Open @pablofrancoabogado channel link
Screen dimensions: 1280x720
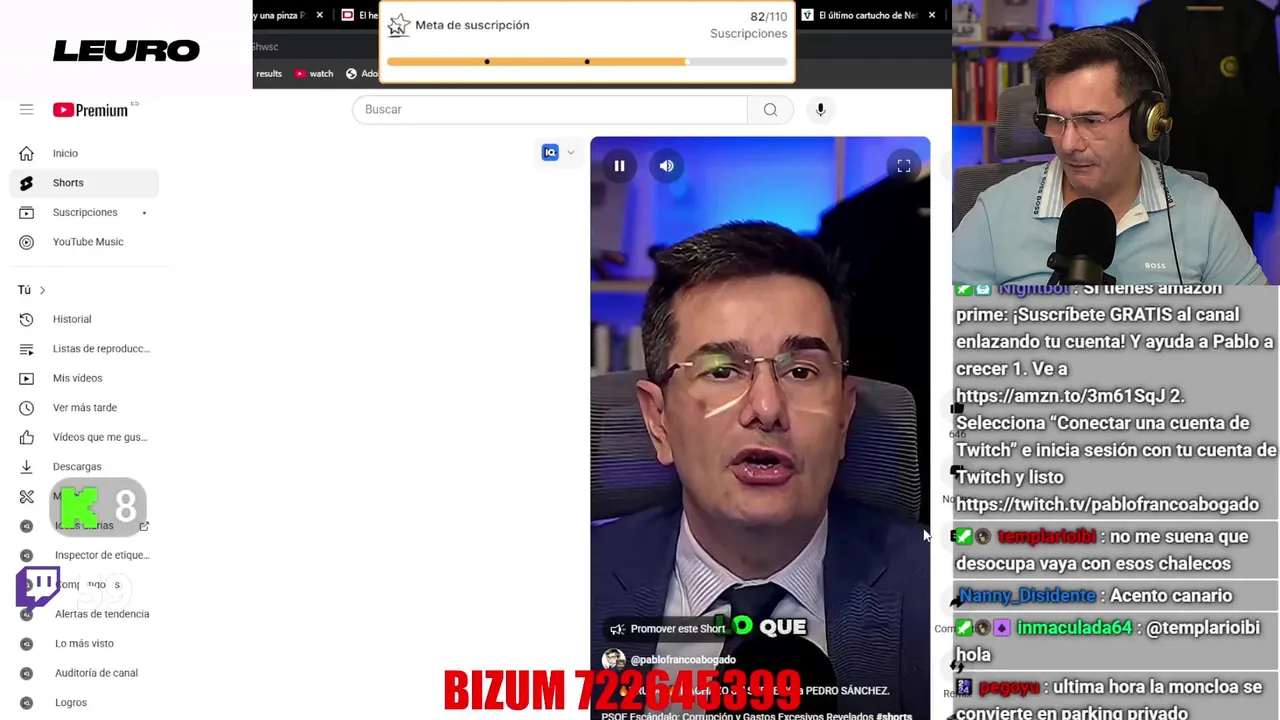pos(683,660)
